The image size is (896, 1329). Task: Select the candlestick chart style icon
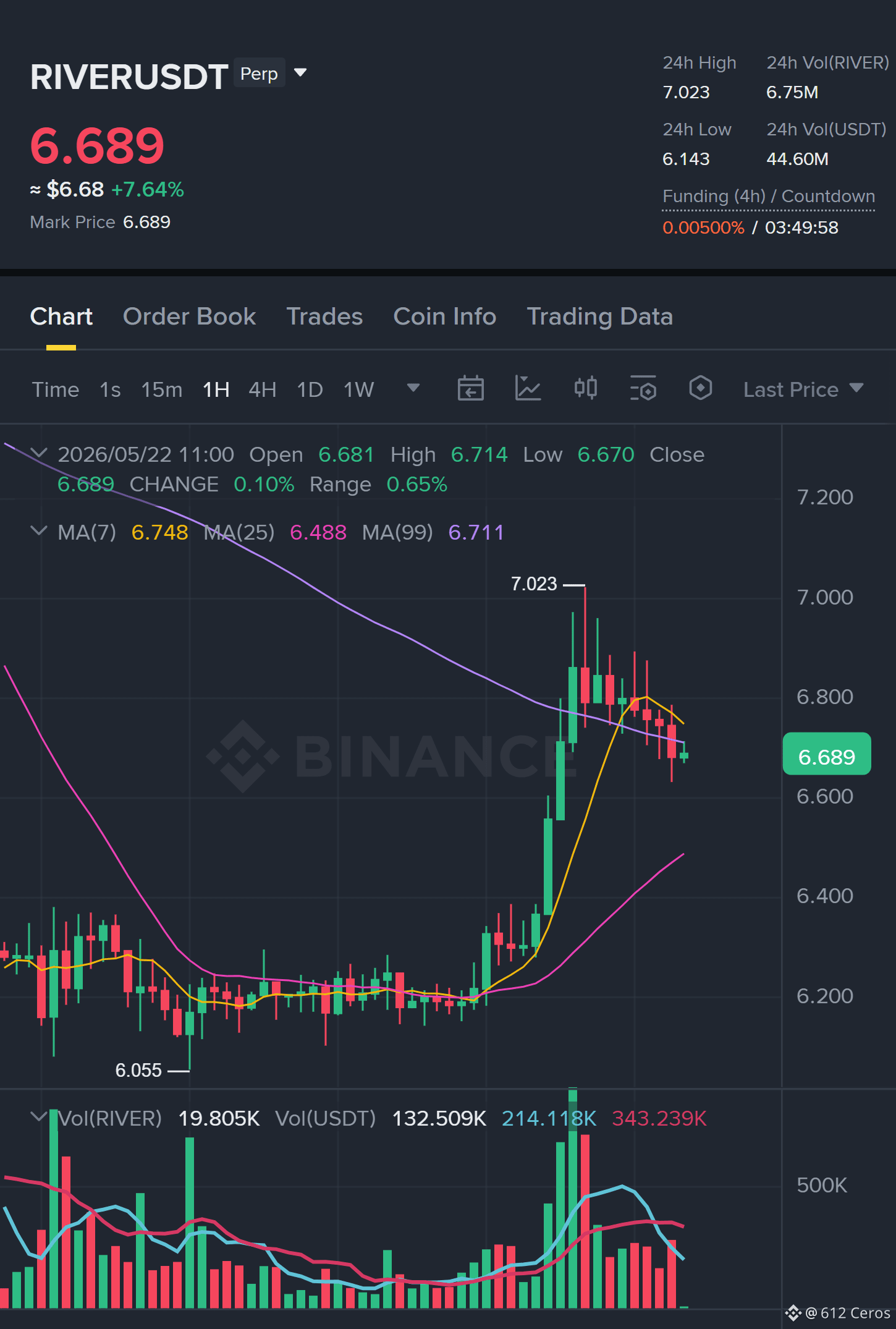coord(585,388)
